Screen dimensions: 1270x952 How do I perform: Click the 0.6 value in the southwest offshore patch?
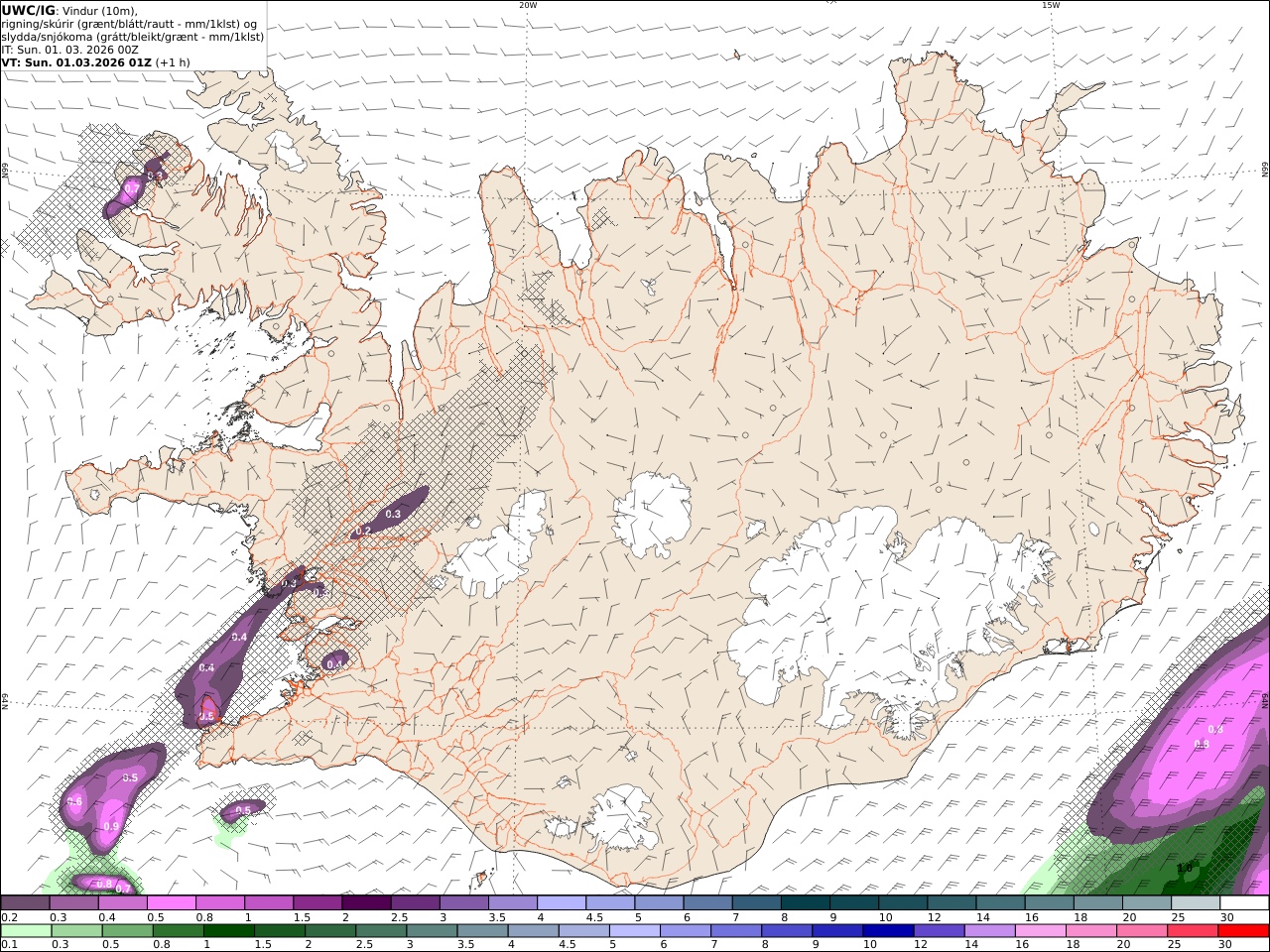point(74,801)
